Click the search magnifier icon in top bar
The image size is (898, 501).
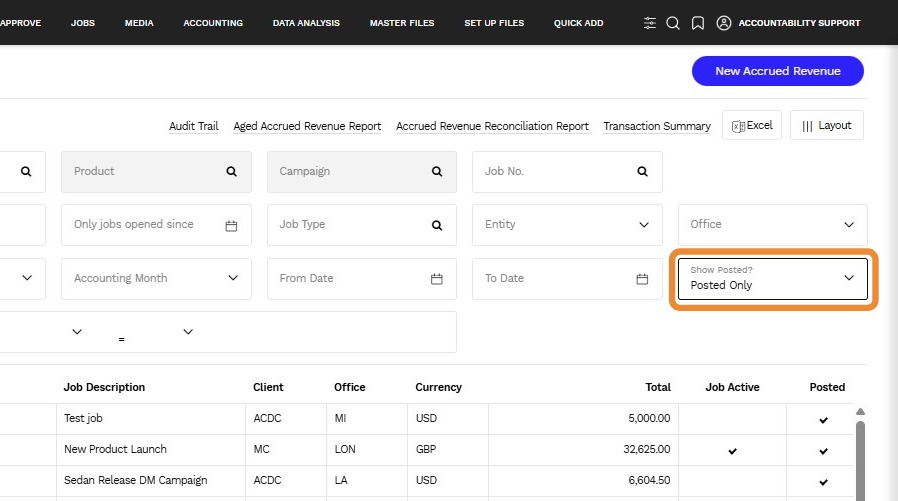pos(673,23)
